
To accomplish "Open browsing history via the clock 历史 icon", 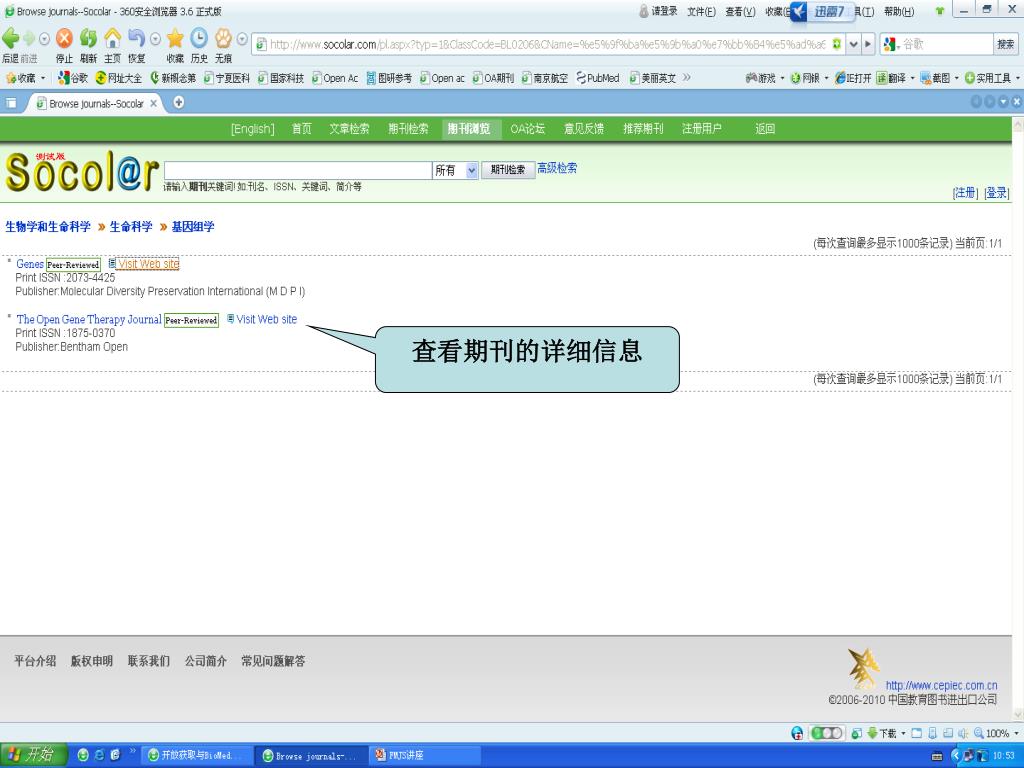I will (x=199, y=38).
